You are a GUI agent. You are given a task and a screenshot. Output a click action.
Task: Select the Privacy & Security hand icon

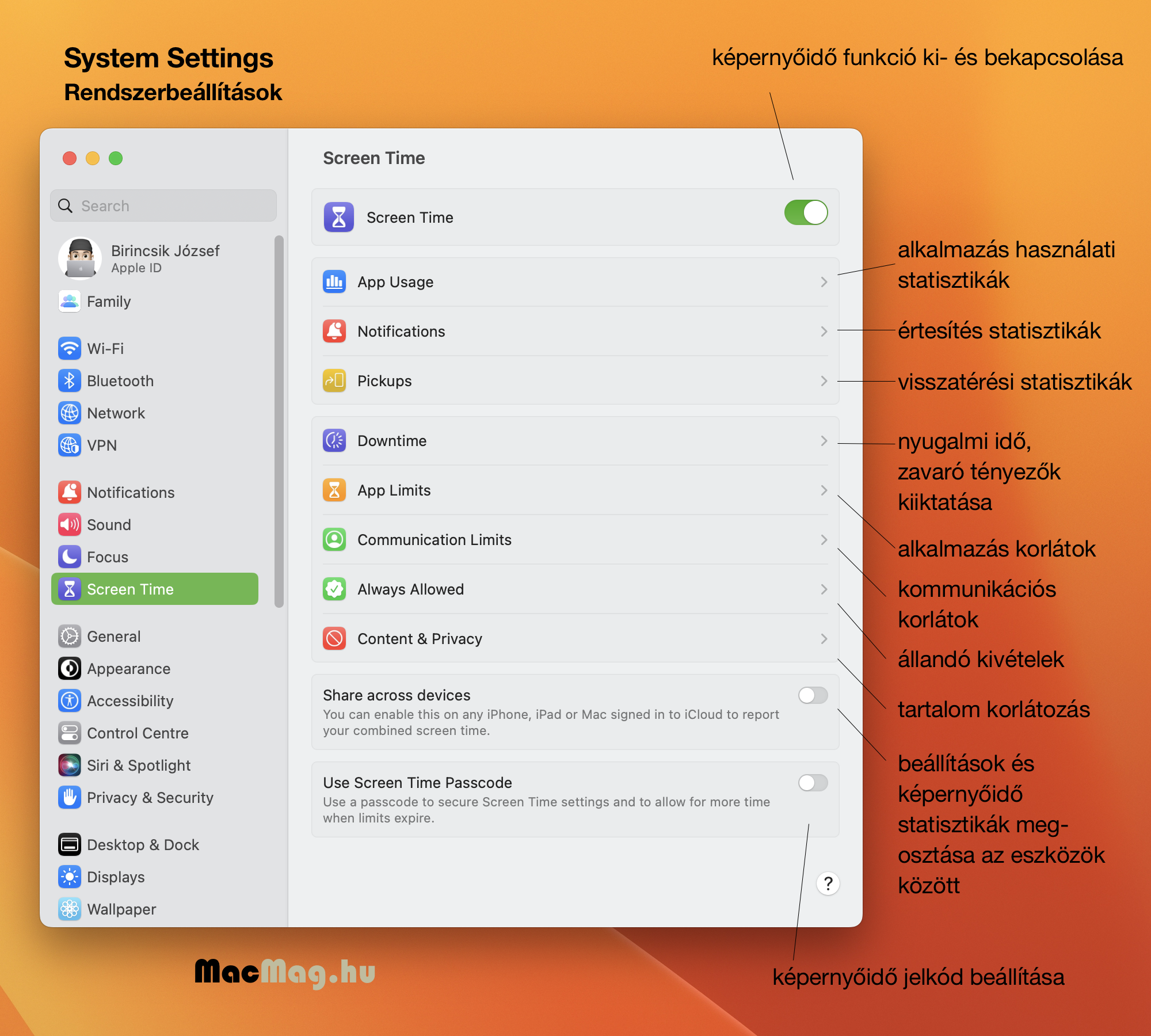click(x=70, y=798)
